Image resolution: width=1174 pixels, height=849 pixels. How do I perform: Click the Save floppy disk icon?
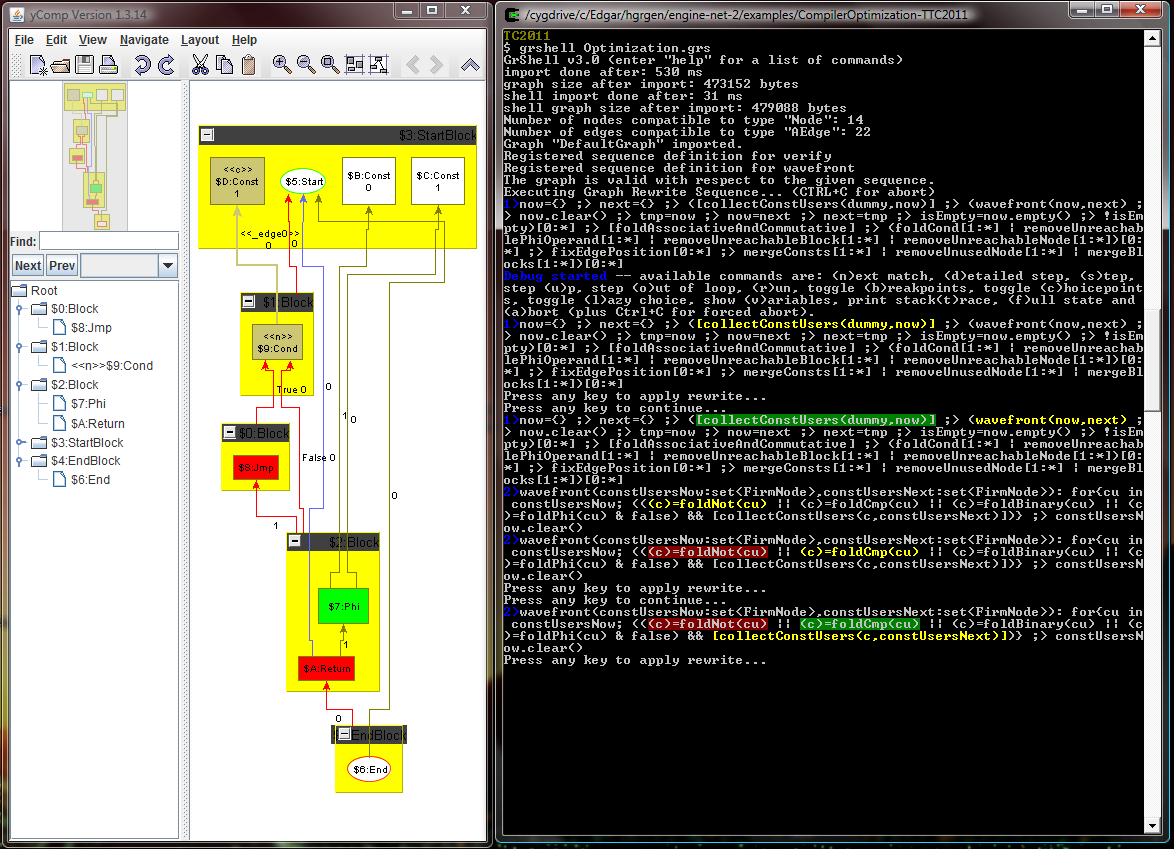point(85,66)
